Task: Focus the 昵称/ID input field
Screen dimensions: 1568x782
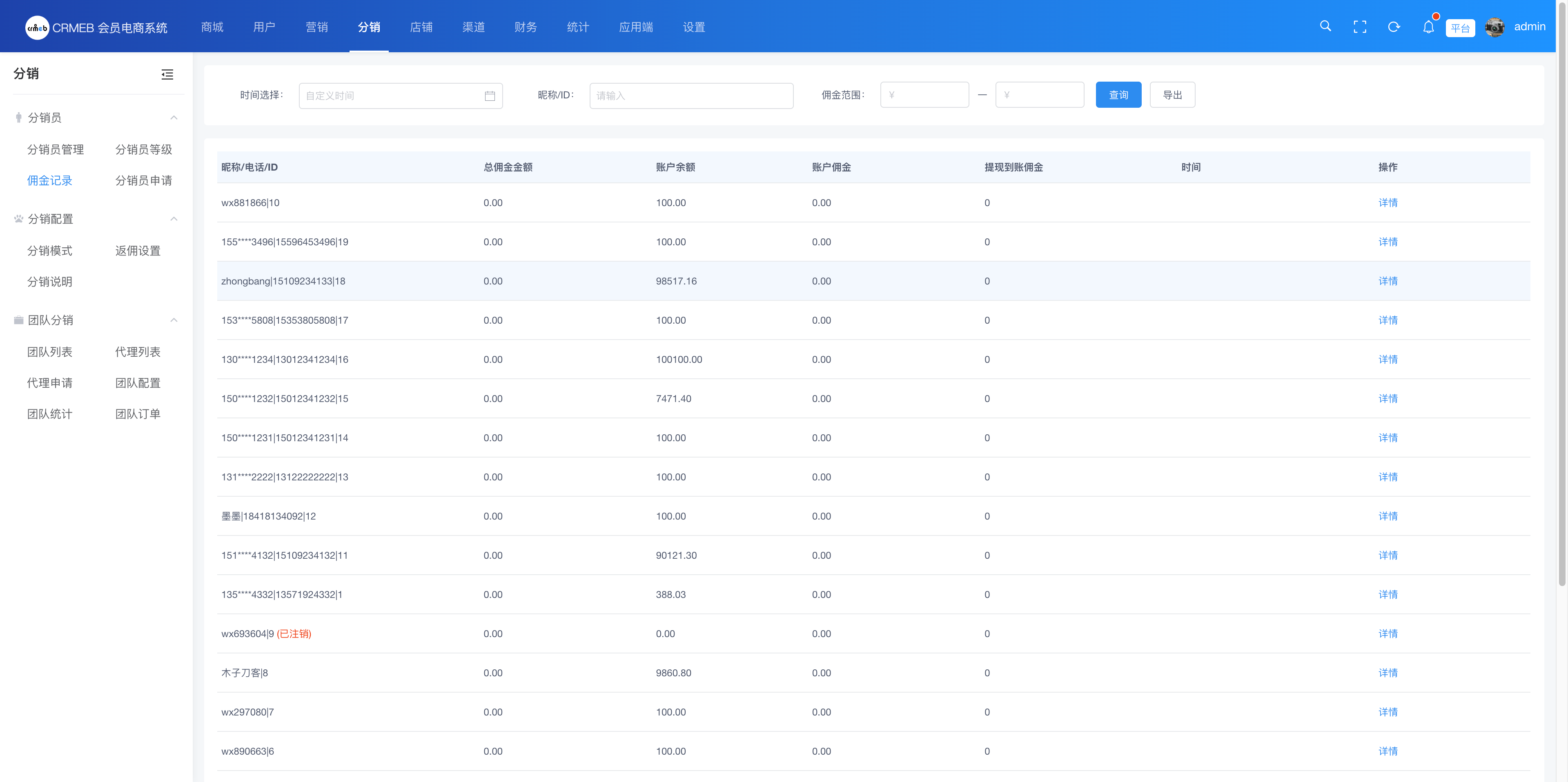Action: pyautogui.click(x=691, y=96)
